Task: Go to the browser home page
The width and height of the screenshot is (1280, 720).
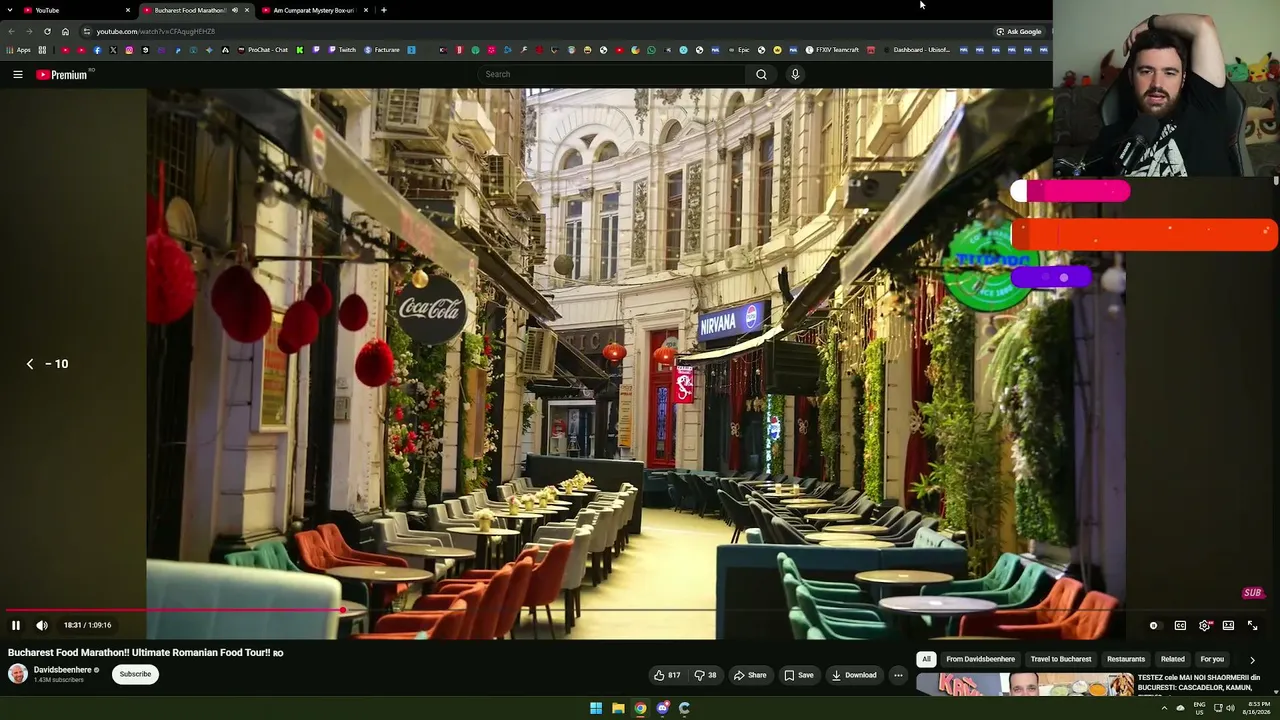Action: coord(66,31)
